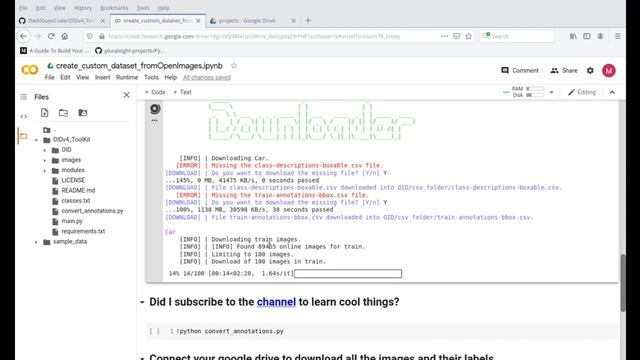This screenshot has width=640, height=360.
Task: Expand the modules folder
Action: coord(45,171)
